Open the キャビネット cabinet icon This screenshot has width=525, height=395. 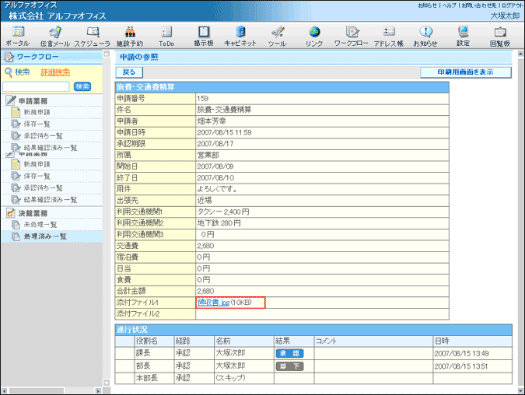(x=240, y=32)
